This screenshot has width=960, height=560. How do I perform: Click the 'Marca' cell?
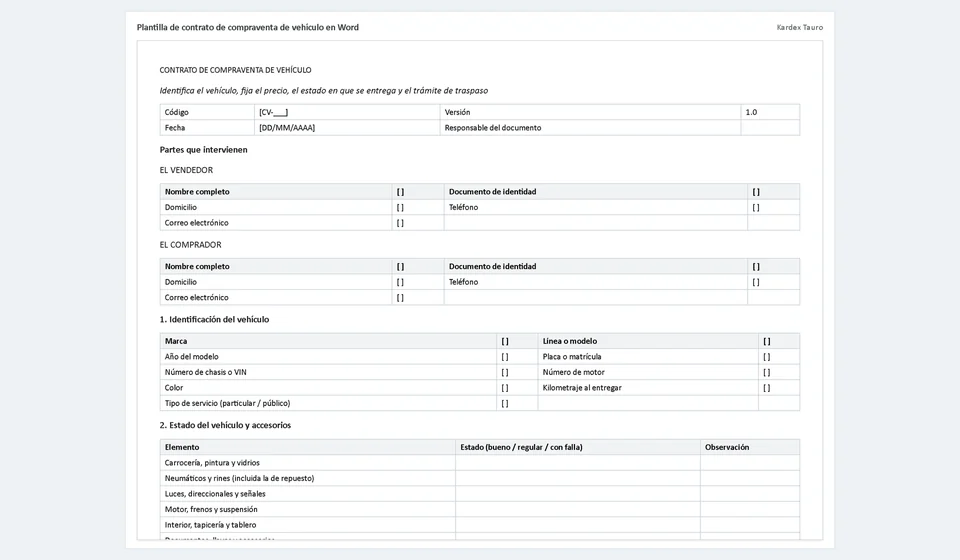pos(328,341)
